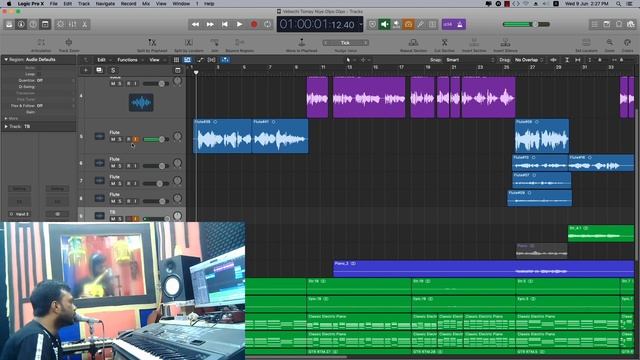Open the Mixer icon
640x360 pixels.
(x=73, y=24)
